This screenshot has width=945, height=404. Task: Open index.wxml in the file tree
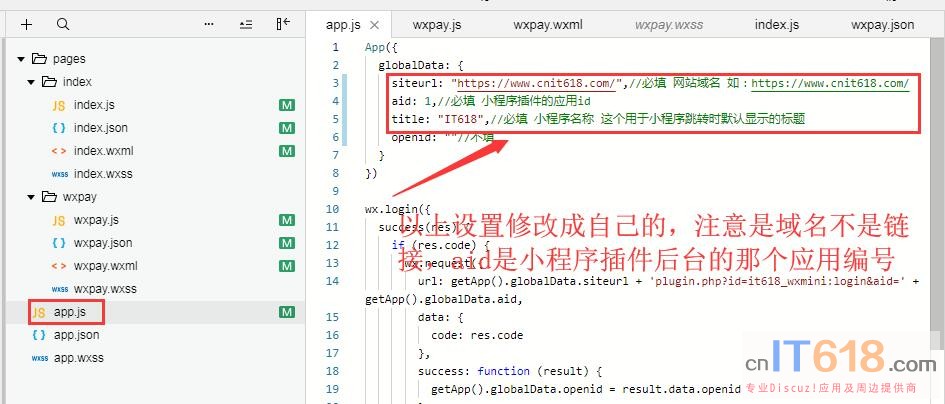(104, 151)
